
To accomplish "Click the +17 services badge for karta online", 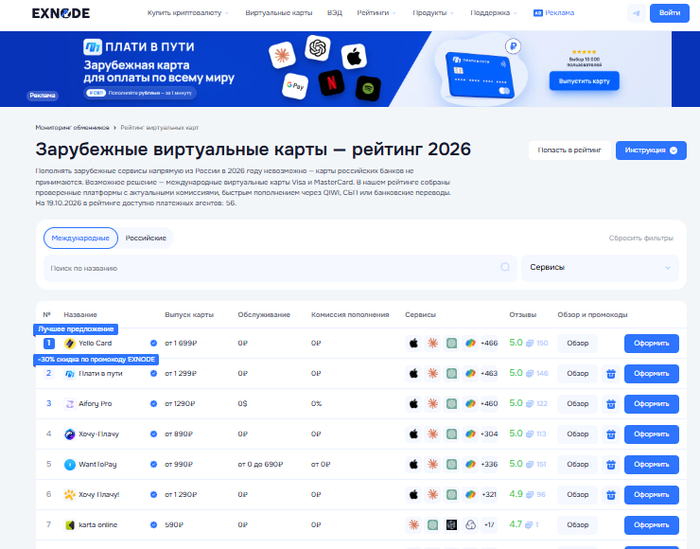I will pos(489,525).
